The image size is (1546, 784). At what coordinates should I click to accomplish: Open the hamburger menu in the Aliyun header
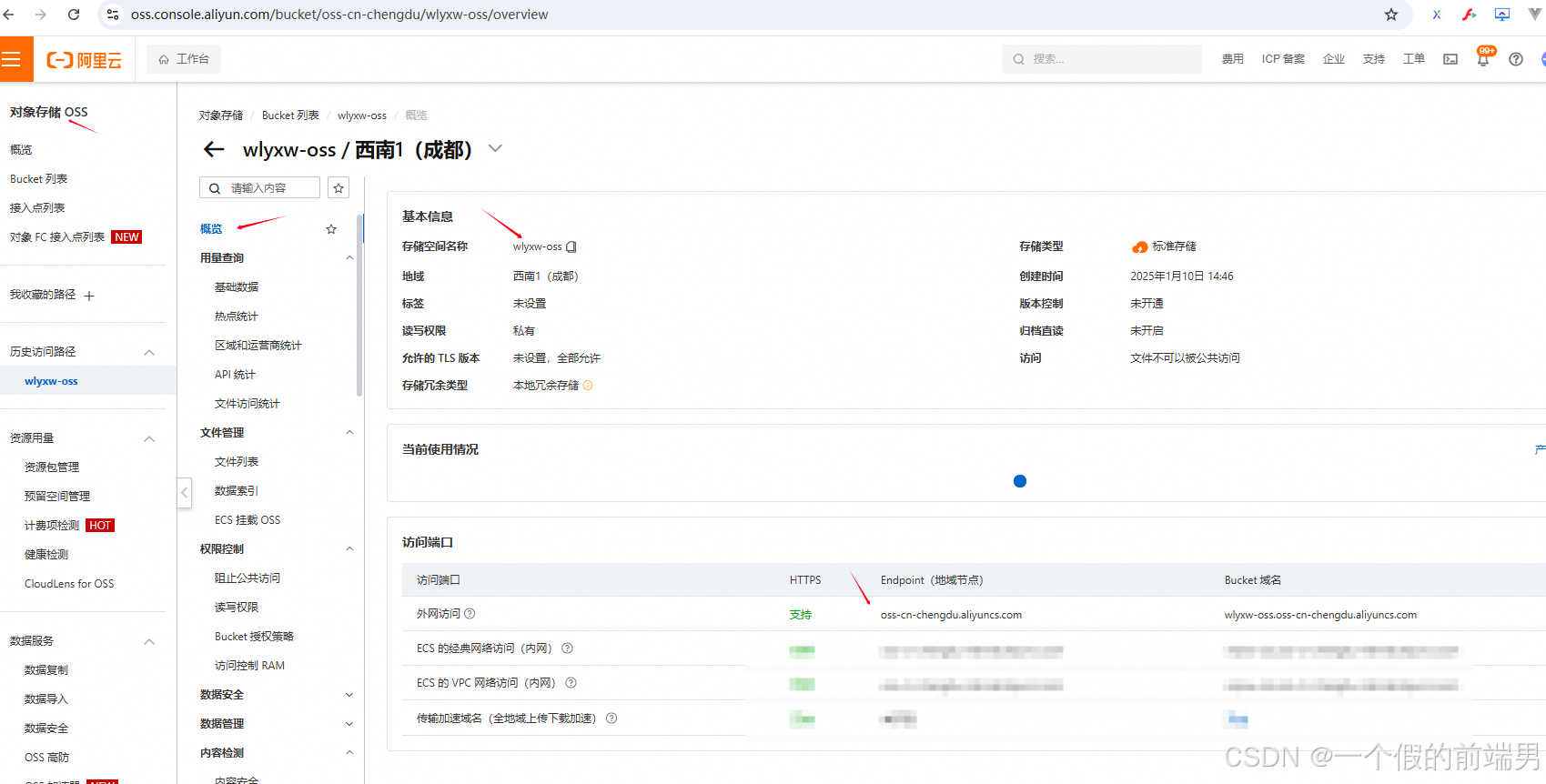click(x=11, y=59)
